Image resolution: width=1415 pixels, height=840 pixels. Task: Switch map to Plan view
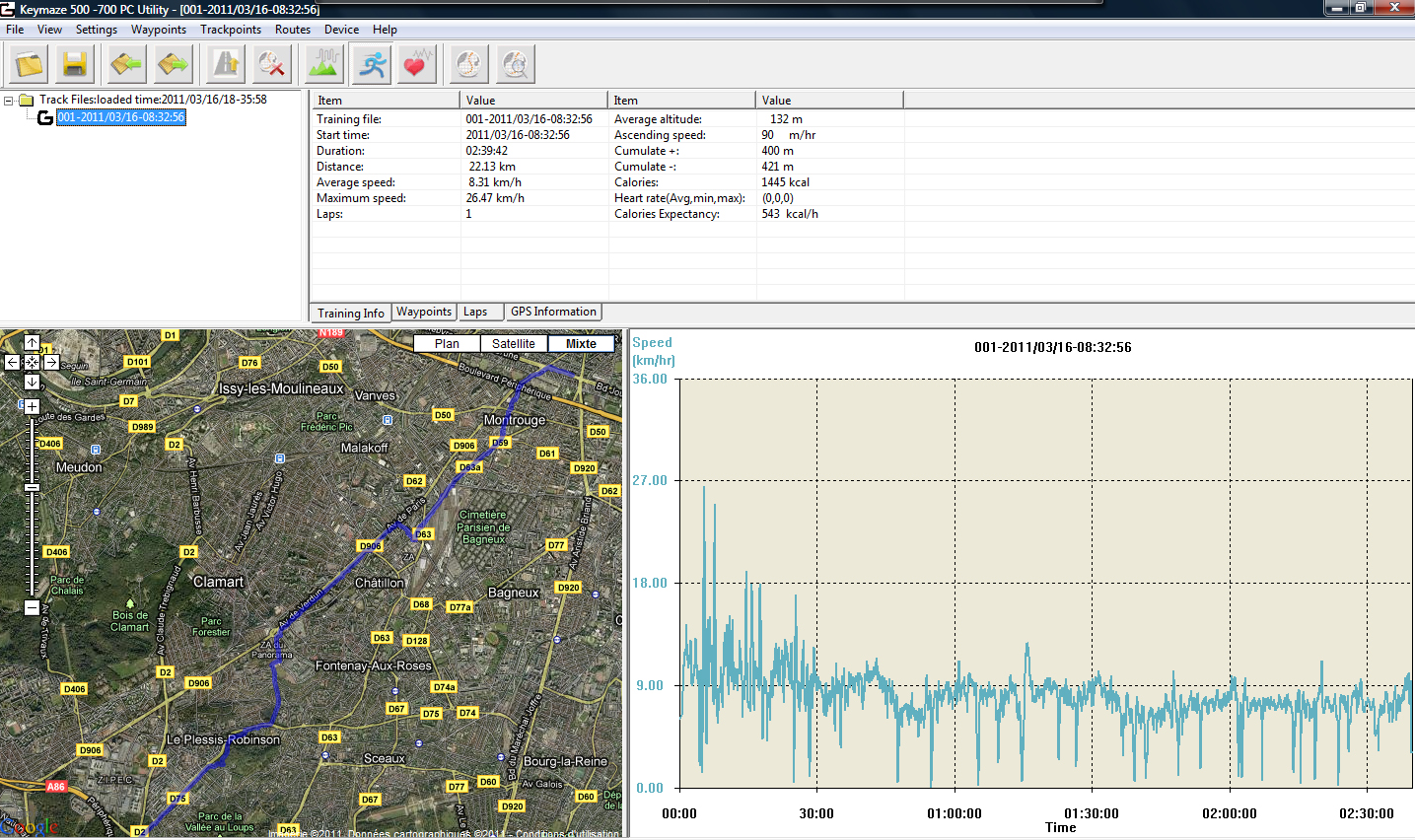point(447,344)
